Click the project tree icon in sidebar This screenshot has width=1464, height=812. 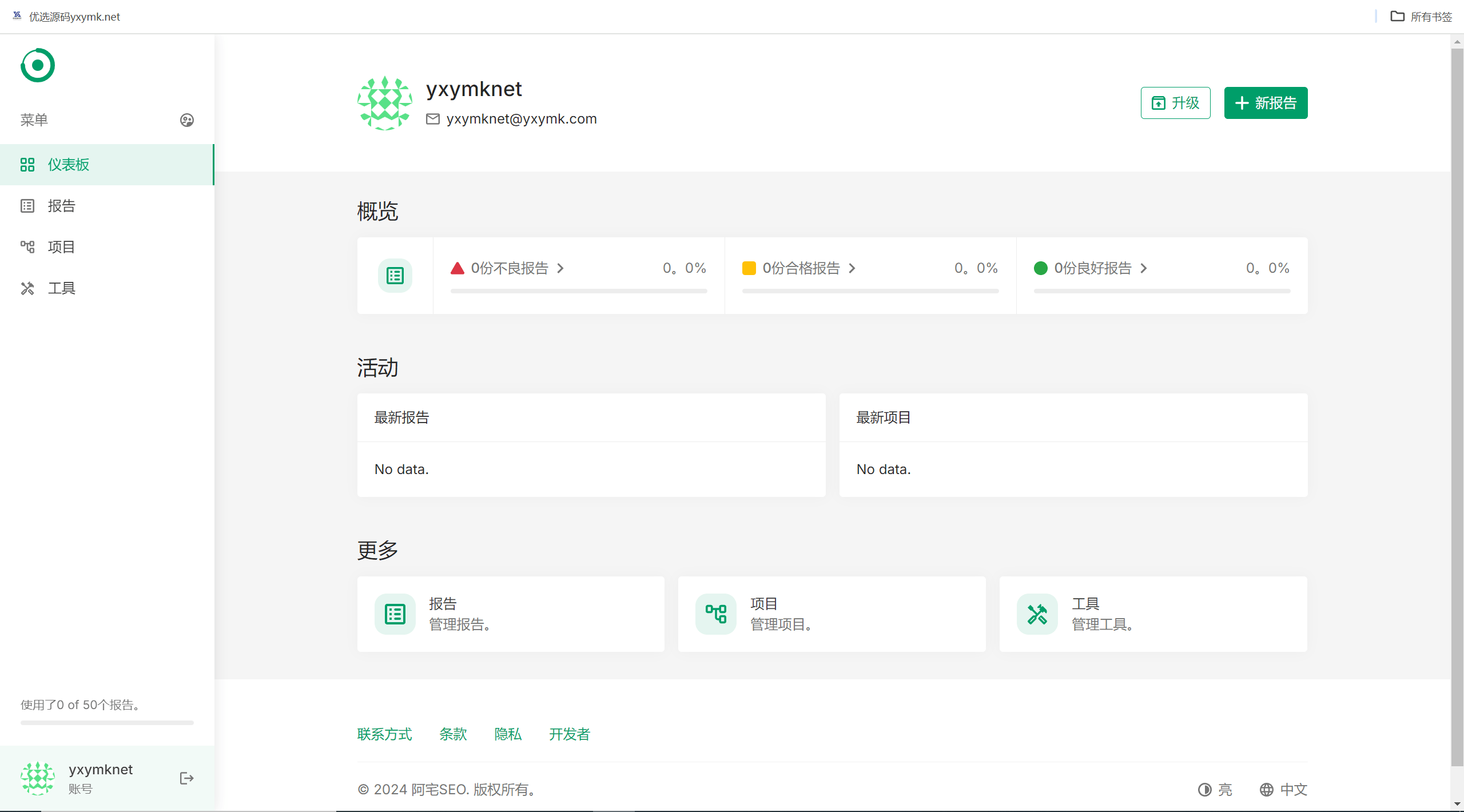tap(27, 247)
